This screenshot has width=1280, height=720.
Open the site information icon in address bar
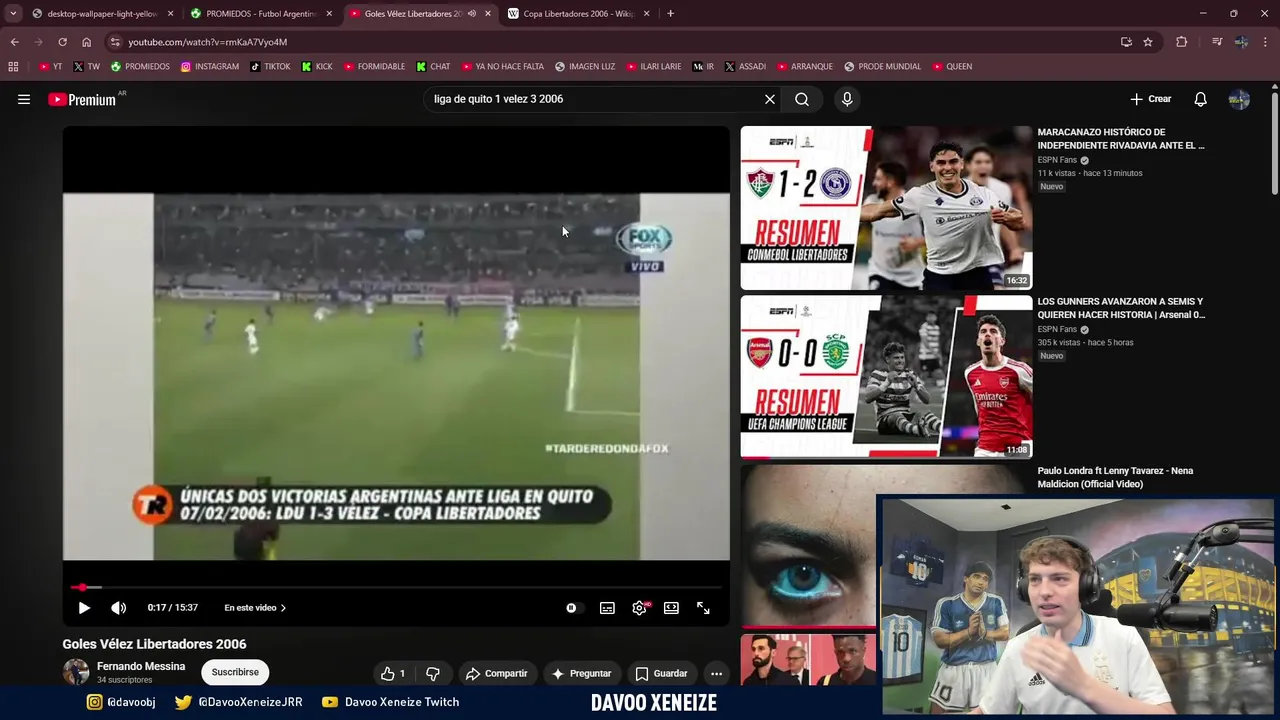point(116,42)
